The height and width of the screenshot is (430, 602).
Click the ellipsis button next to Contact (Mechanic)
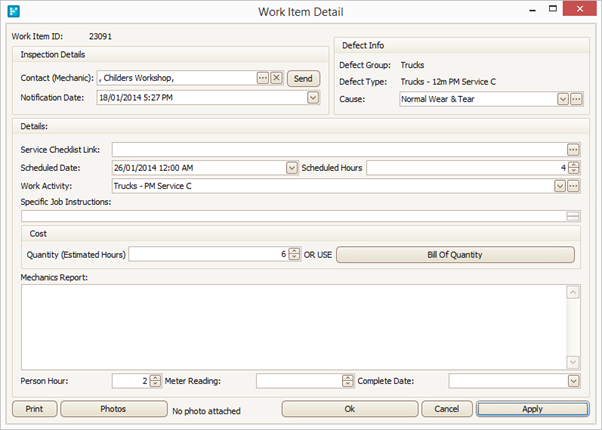coord(263,78)
